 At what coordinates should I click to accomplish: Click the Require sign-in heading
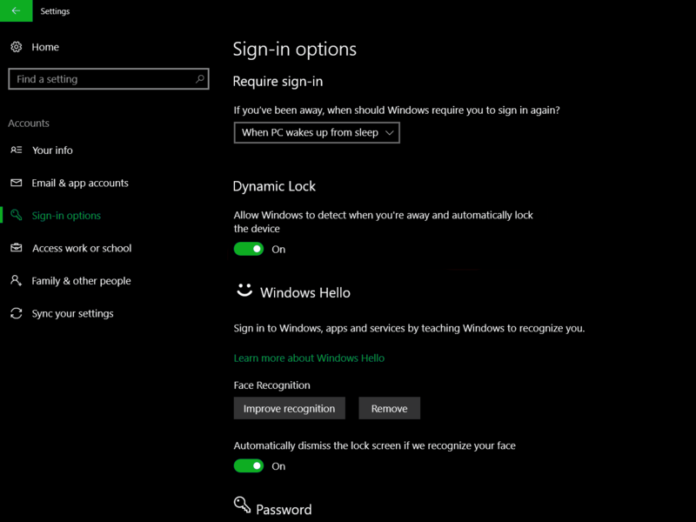[278, 82]
